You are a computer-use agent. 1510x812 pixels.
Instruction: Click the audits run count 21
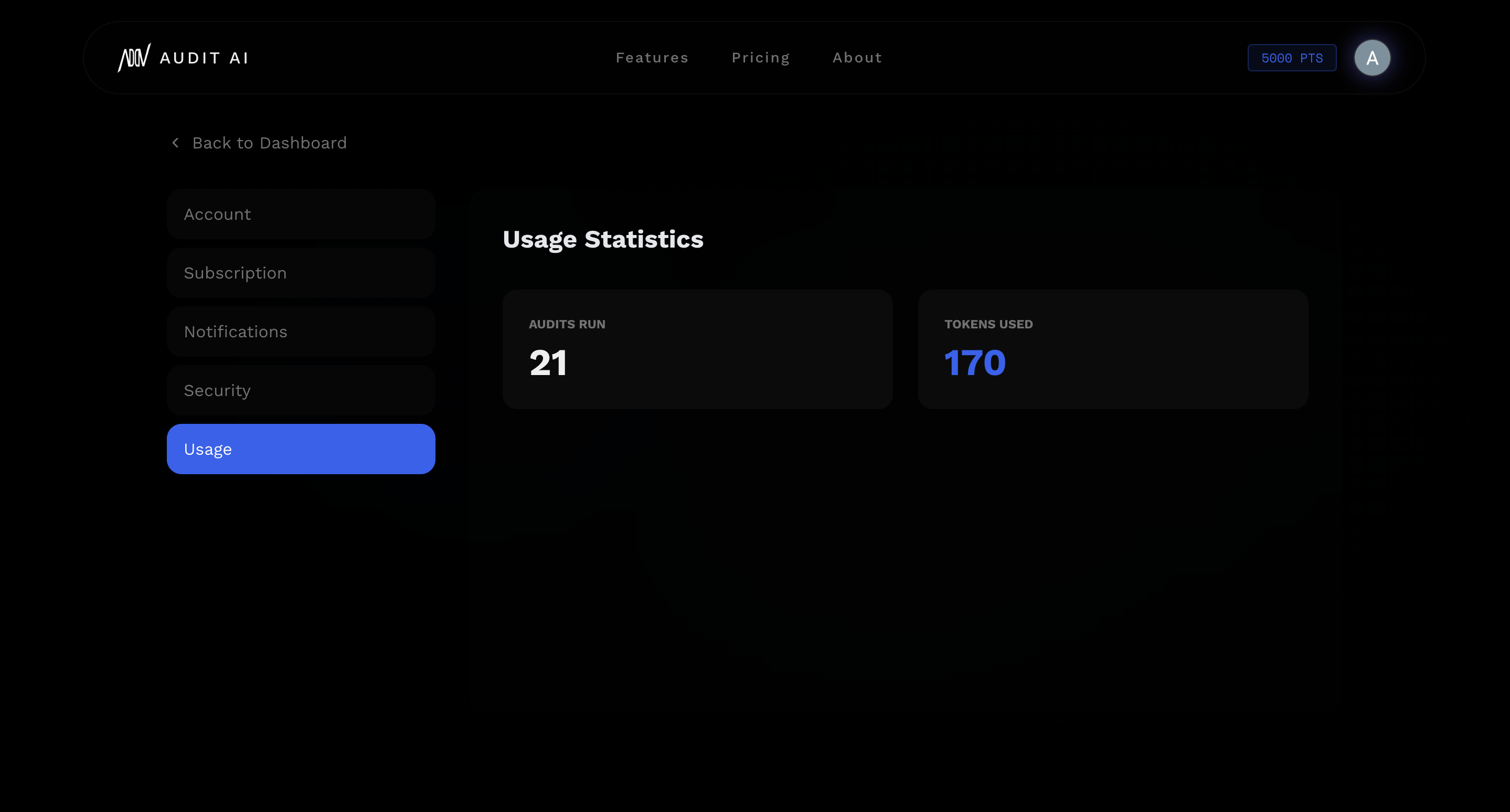click(x=548, y=362)
